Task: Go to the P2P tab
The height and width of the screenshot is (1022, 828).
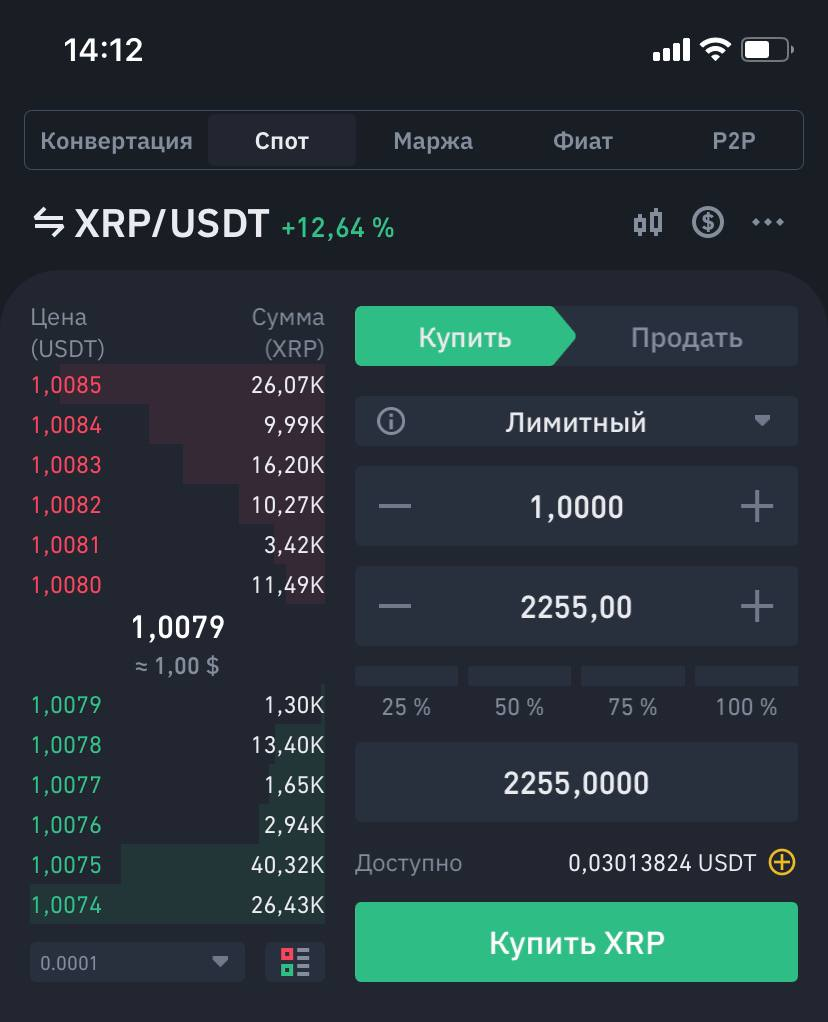Action: (733, 141)
